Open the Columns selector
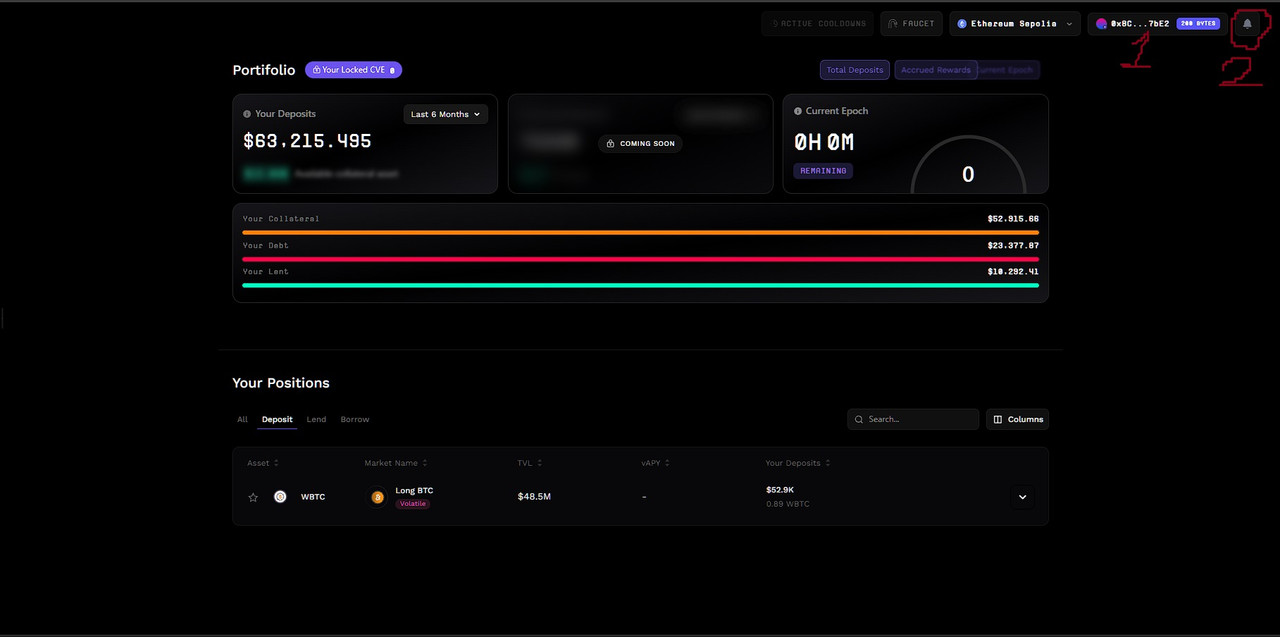 [x=1017, y=419]
